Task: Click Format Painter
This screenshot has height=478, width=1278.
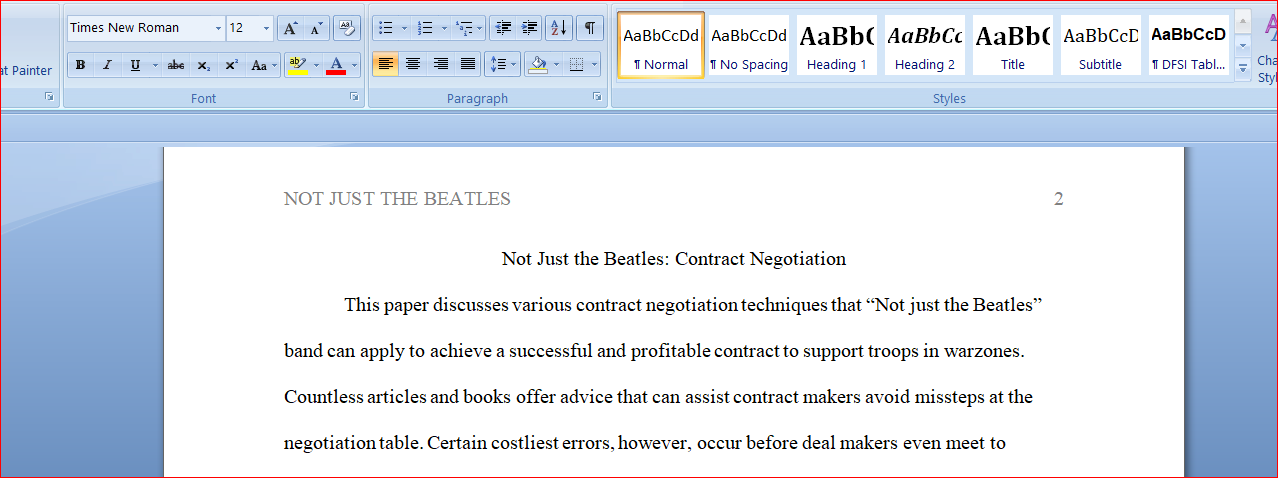Action: coord(26,70)
